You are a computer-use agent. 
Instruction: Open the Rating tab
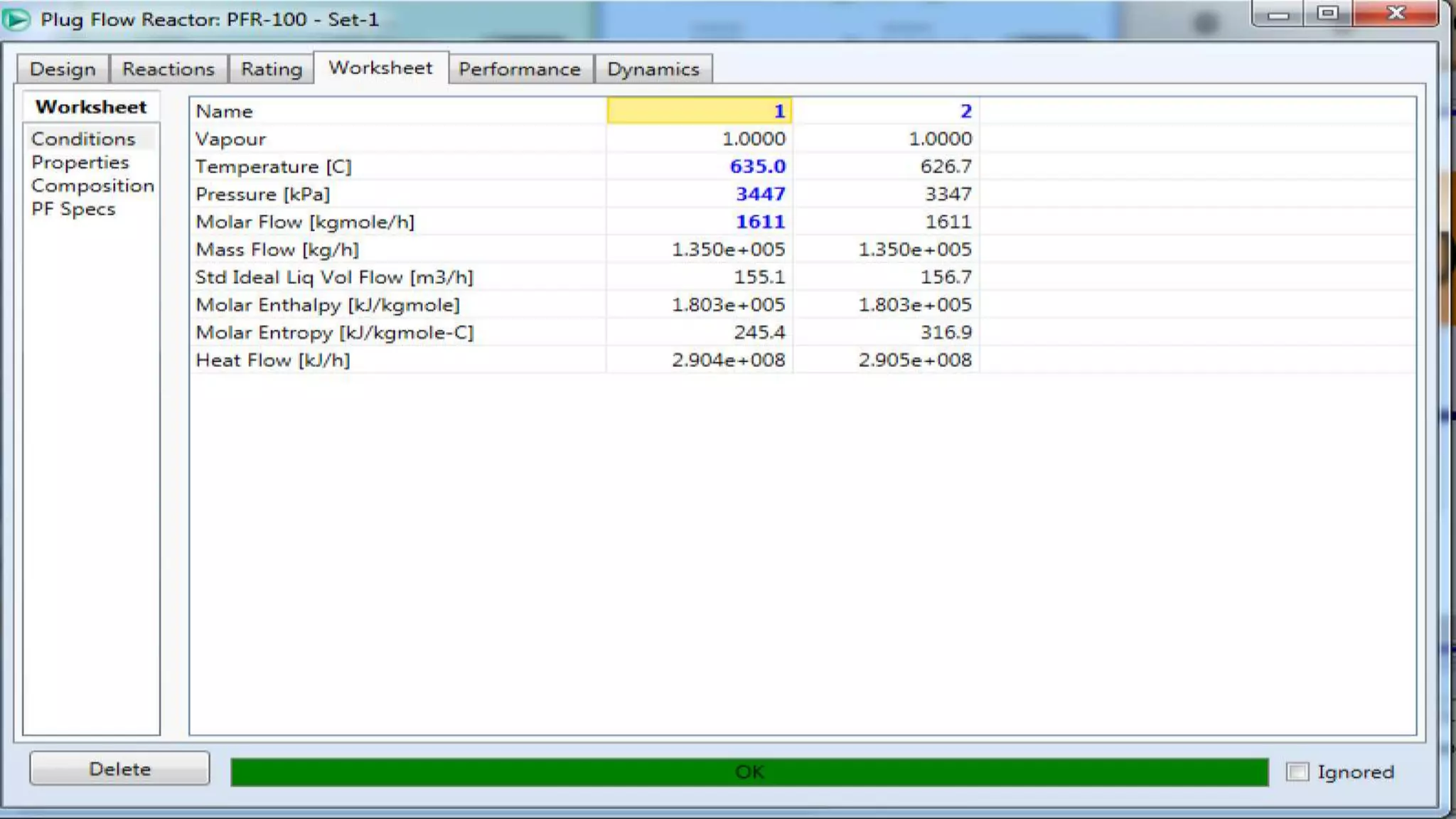271,69
